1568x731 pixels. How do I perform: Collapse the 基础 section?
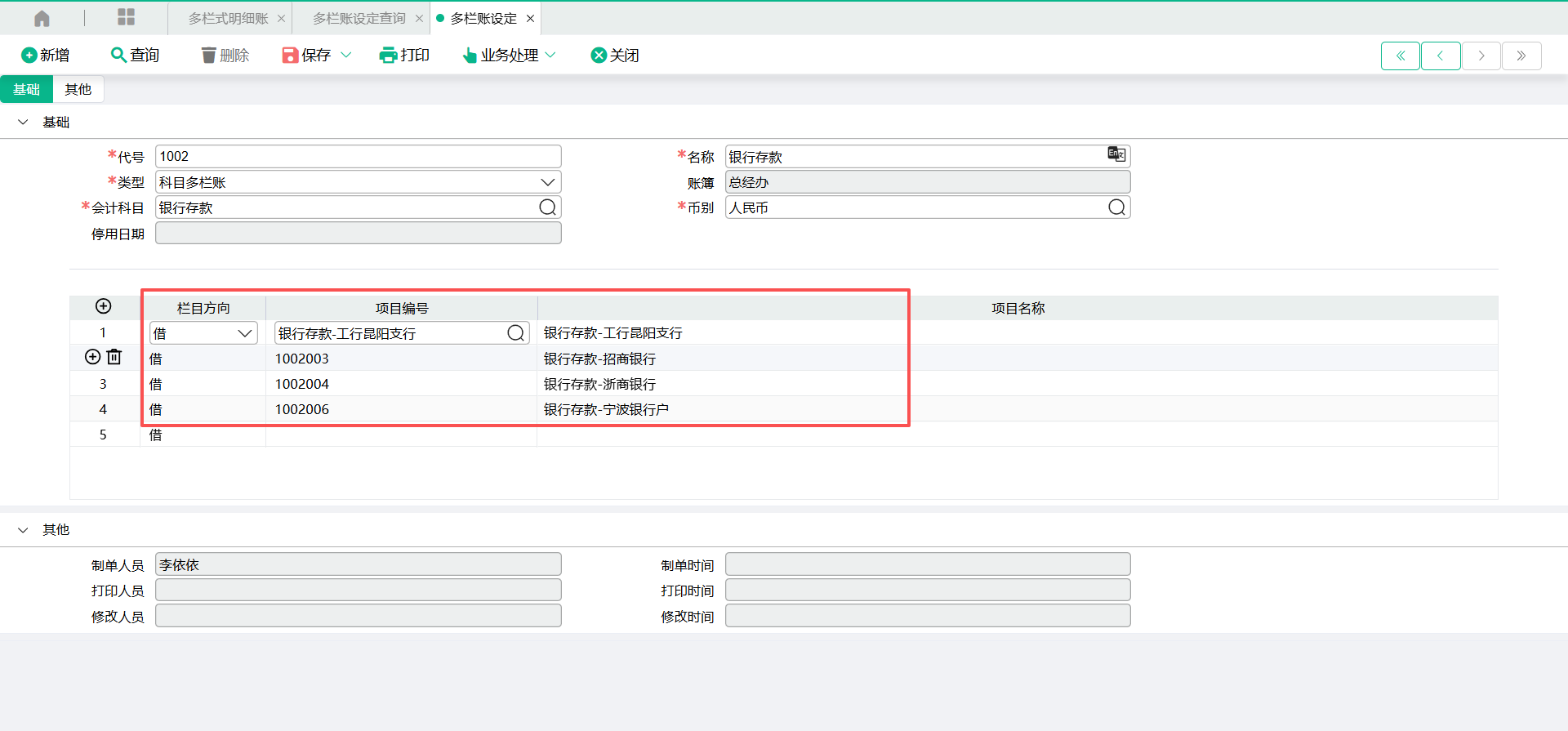(x=23, y=122)
